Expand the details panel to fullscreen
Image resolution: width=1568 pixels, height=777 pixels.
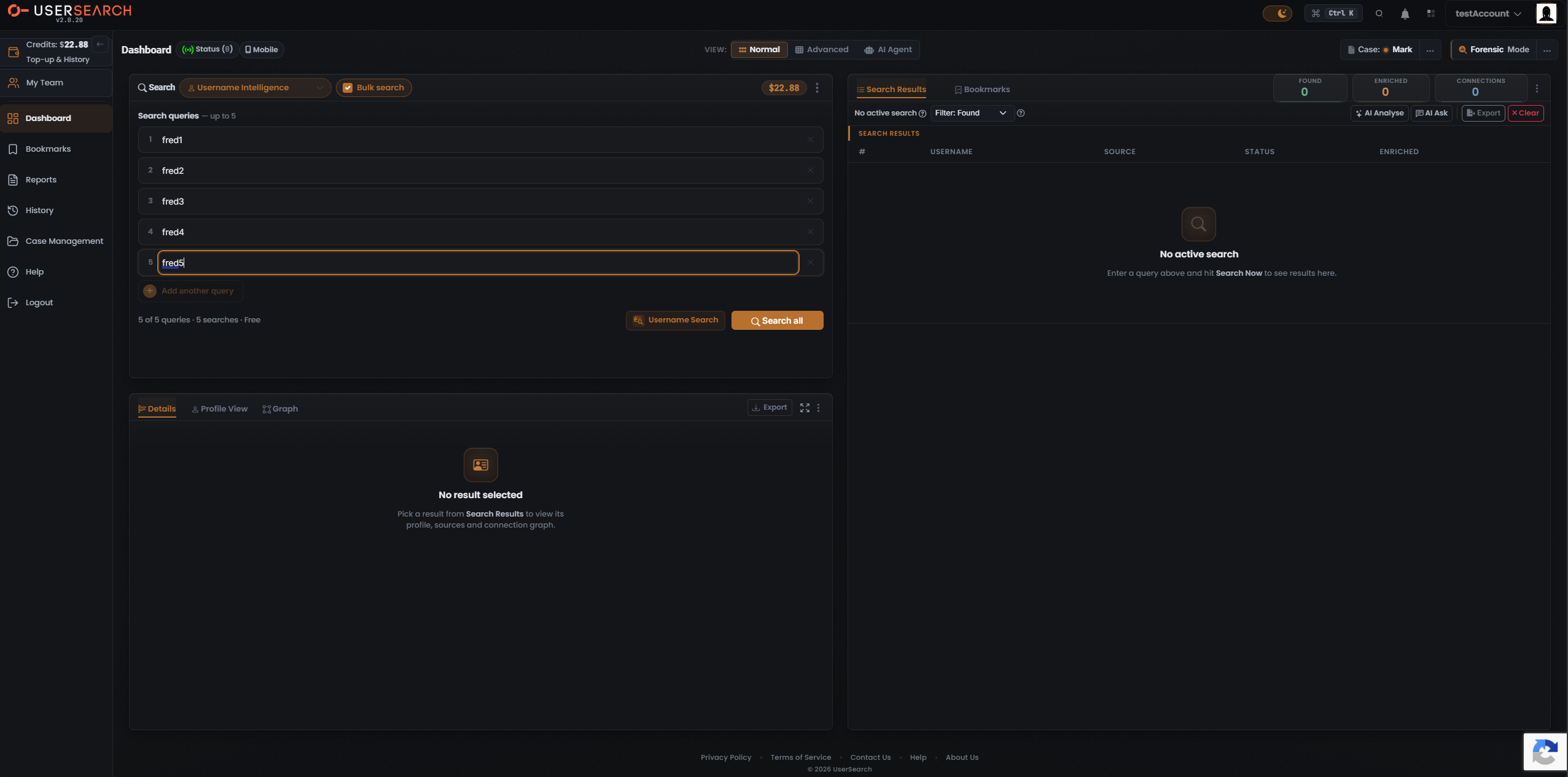tap(805, 408)
